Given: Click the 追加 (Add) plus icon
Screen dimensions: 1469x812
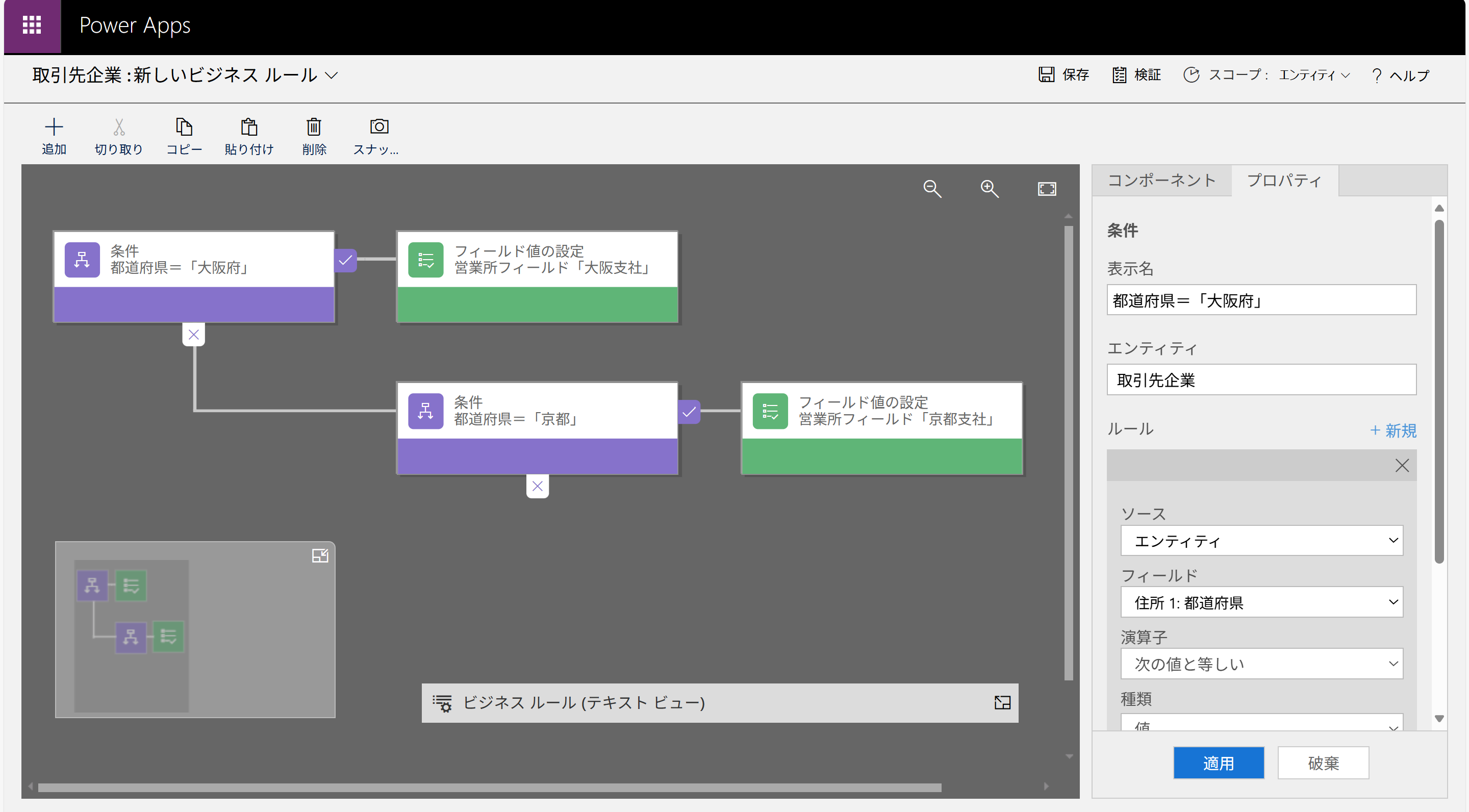Looking at the screenshot, I should [x=54, y=126].
